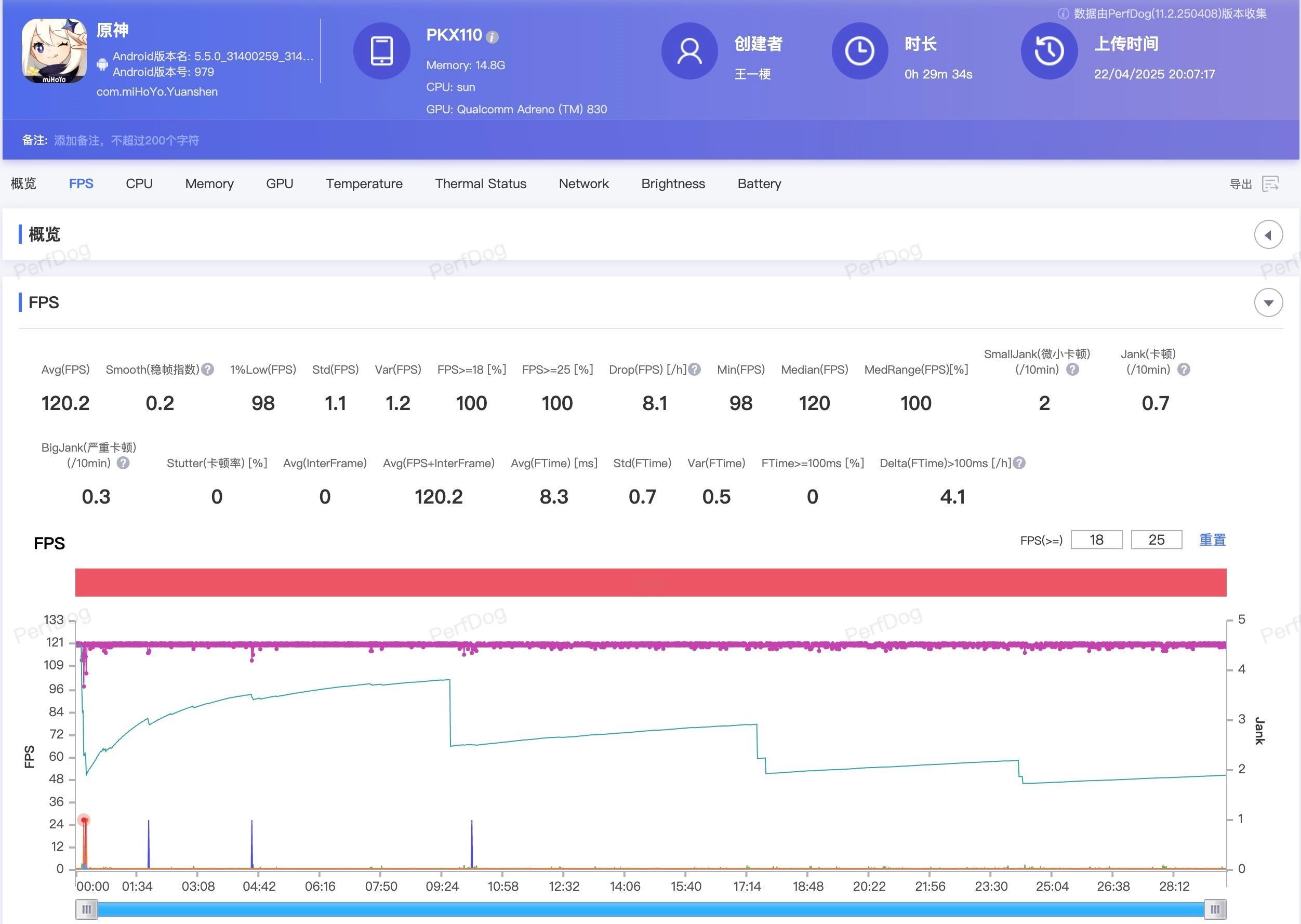Click the Android robot icon

coord(102,64)
